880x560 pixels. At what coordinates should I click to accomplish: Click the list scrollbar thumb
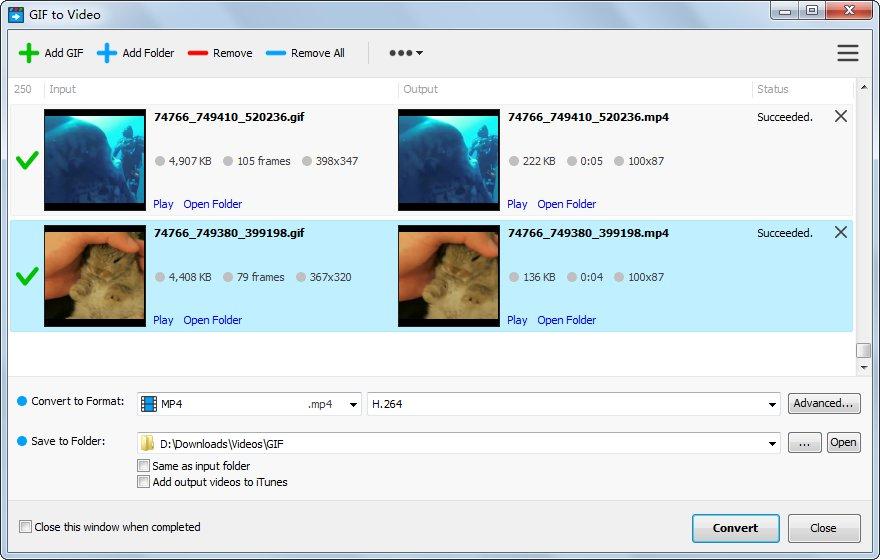point(864,350)
